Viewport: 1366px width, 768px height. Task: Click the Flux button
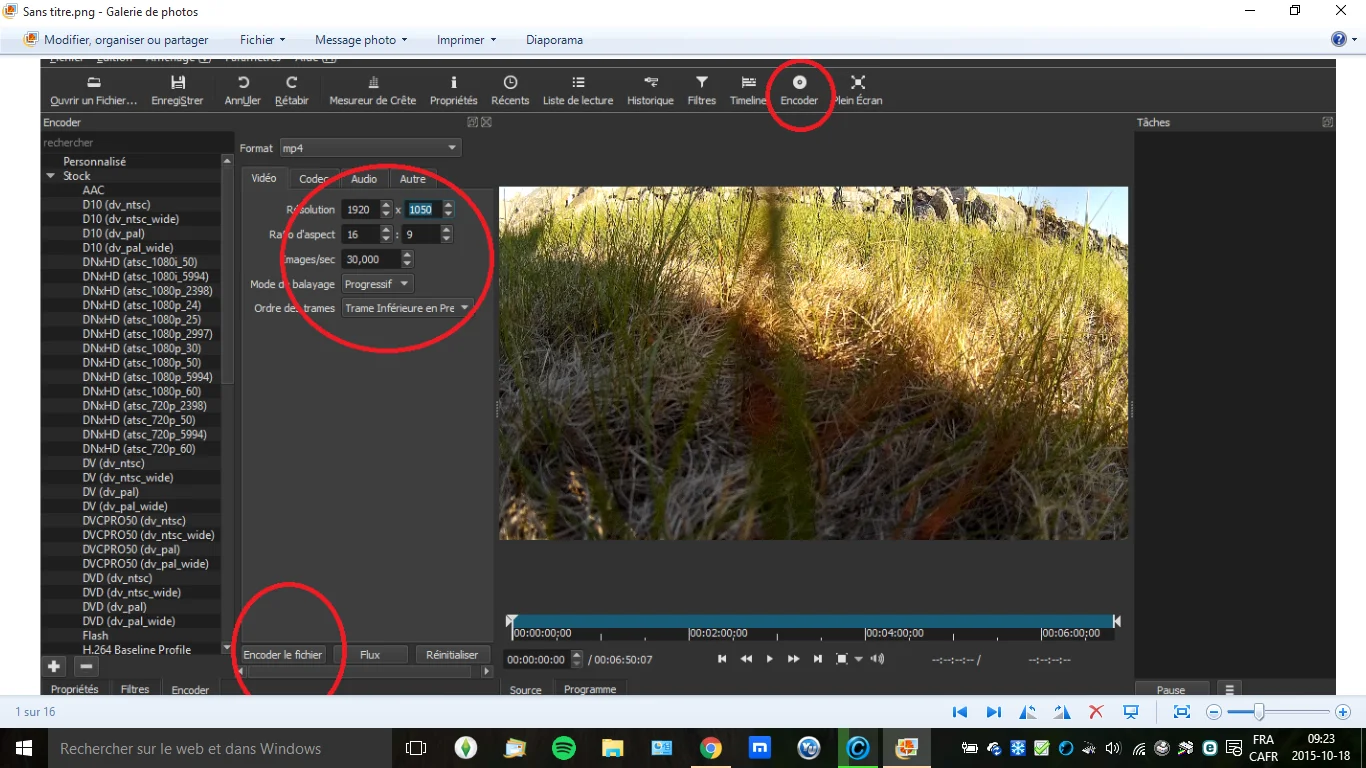[x=370, y=655]
